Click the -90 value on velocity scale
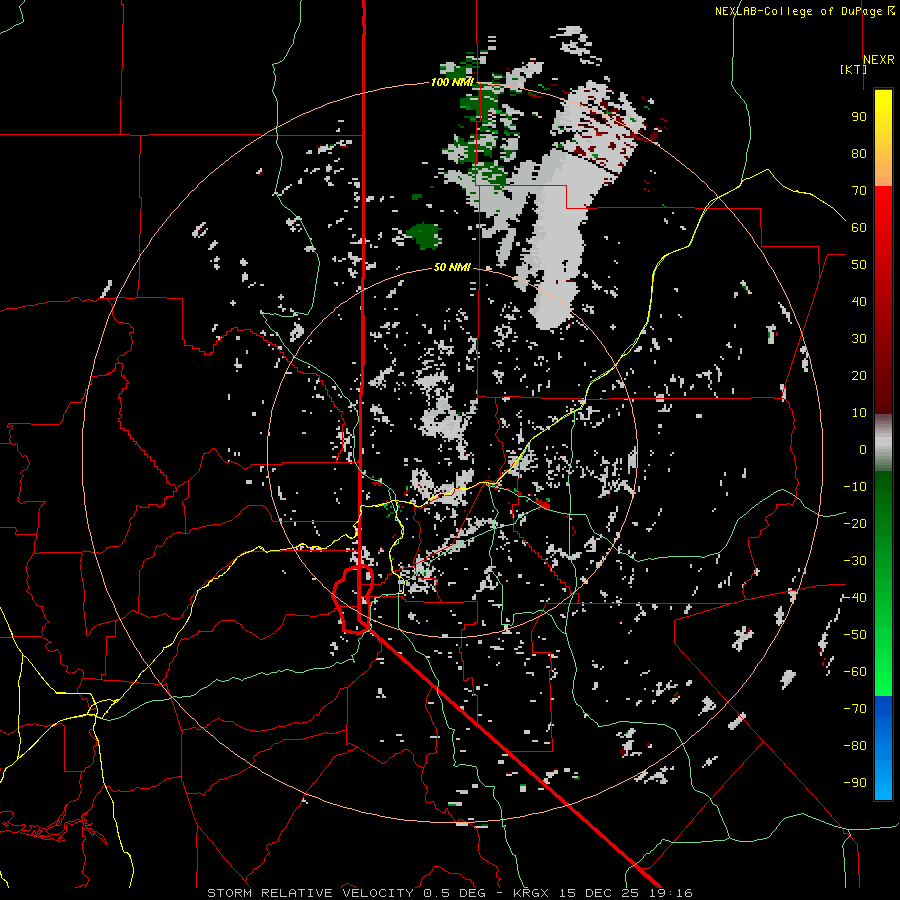 point(855,782)
